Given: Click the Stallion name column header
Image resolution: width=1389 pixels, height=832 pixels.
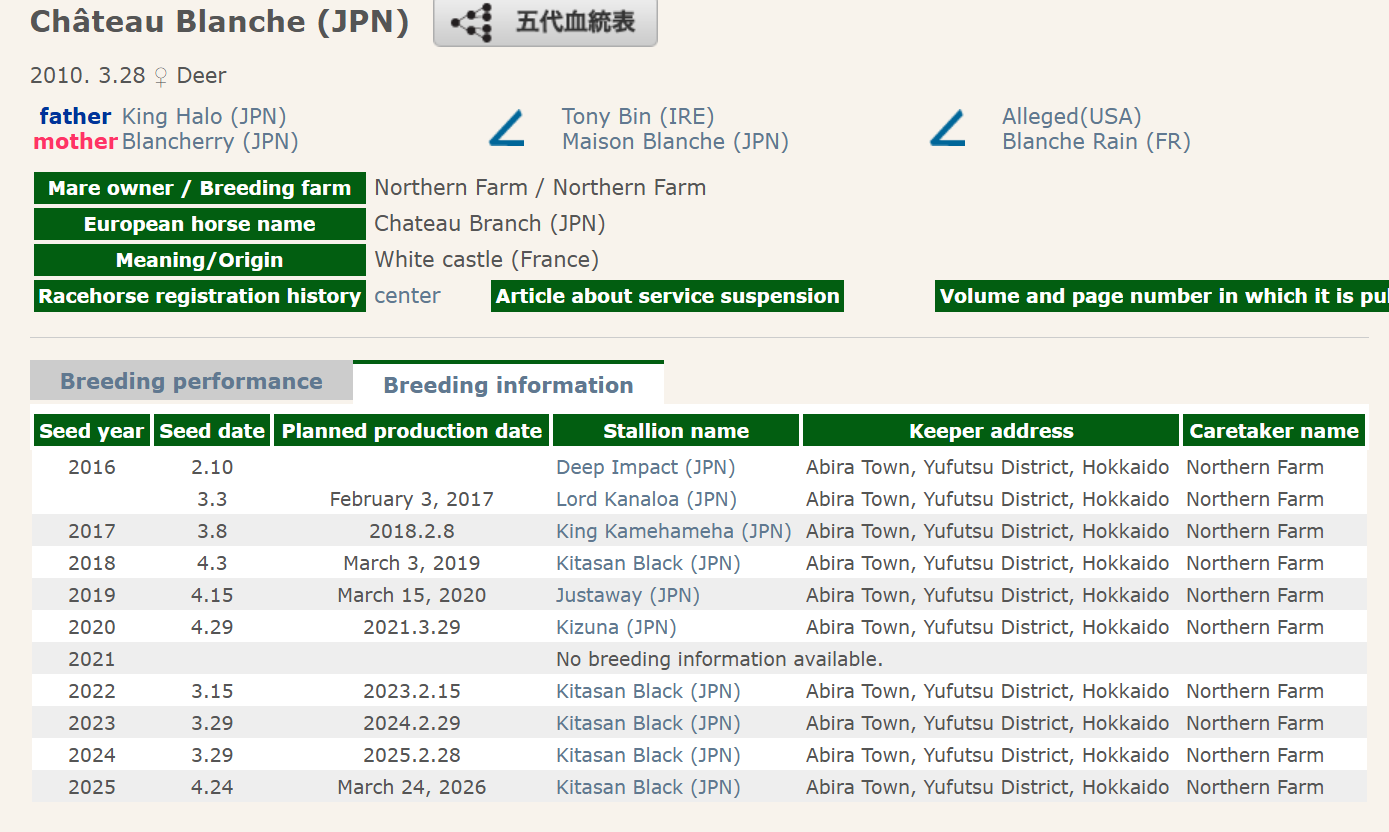Looking at the screenshot, I should pos(676,431).
